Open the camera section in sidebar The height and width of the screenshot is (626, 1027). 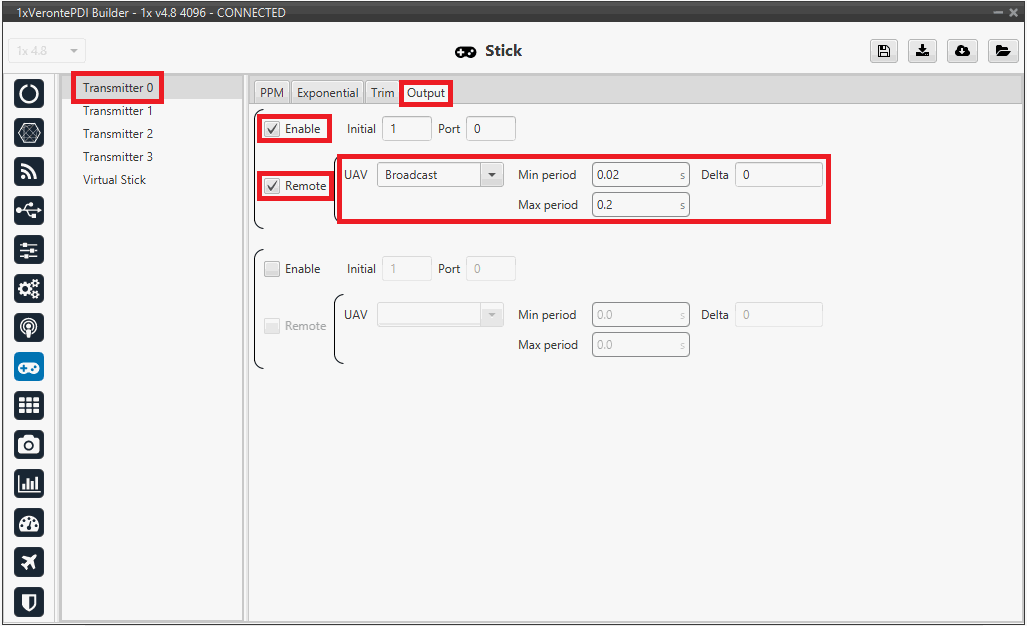29,445
